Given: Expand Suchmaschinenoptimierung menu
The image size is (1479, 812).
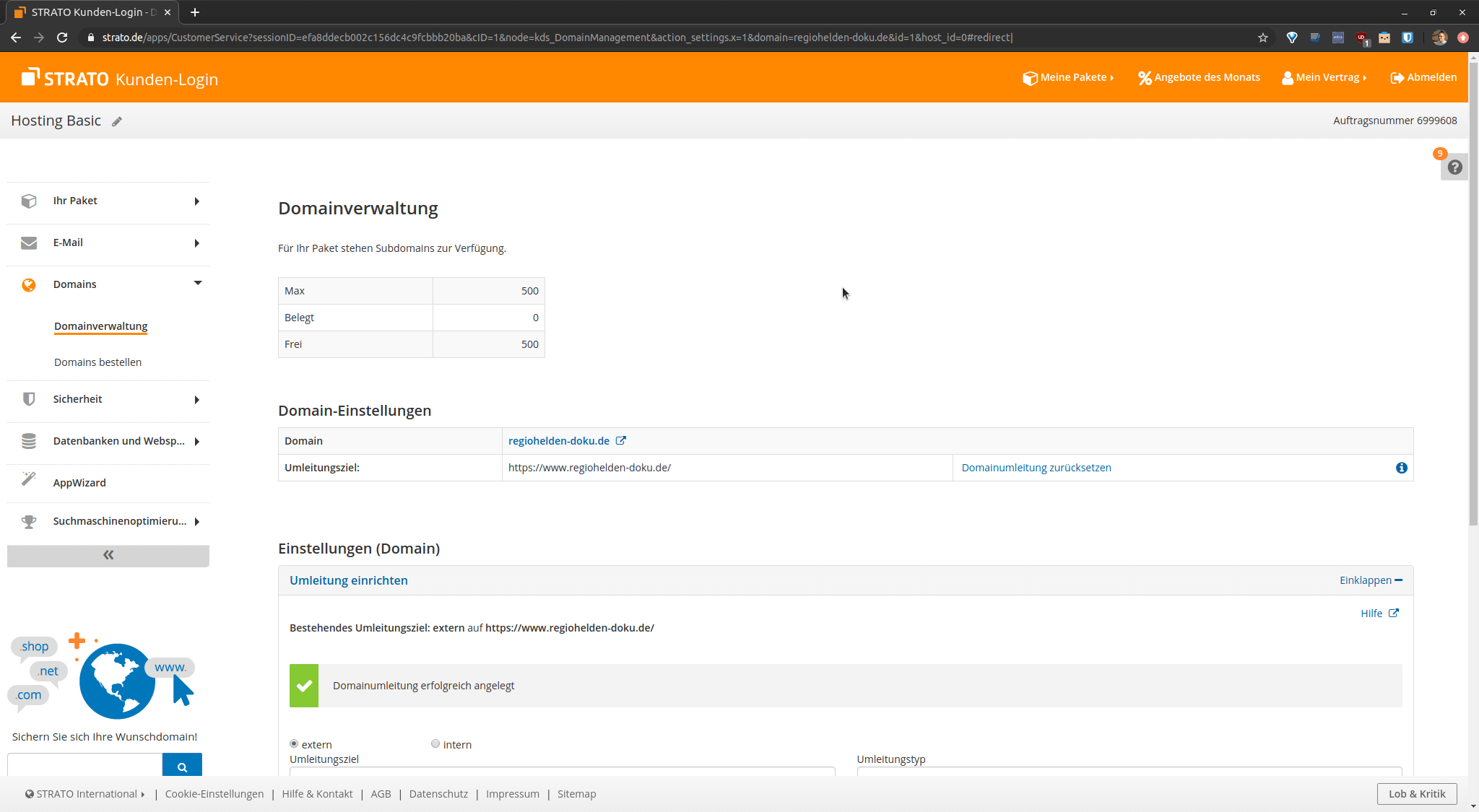Looking at the screenshot, I should 196,522.
